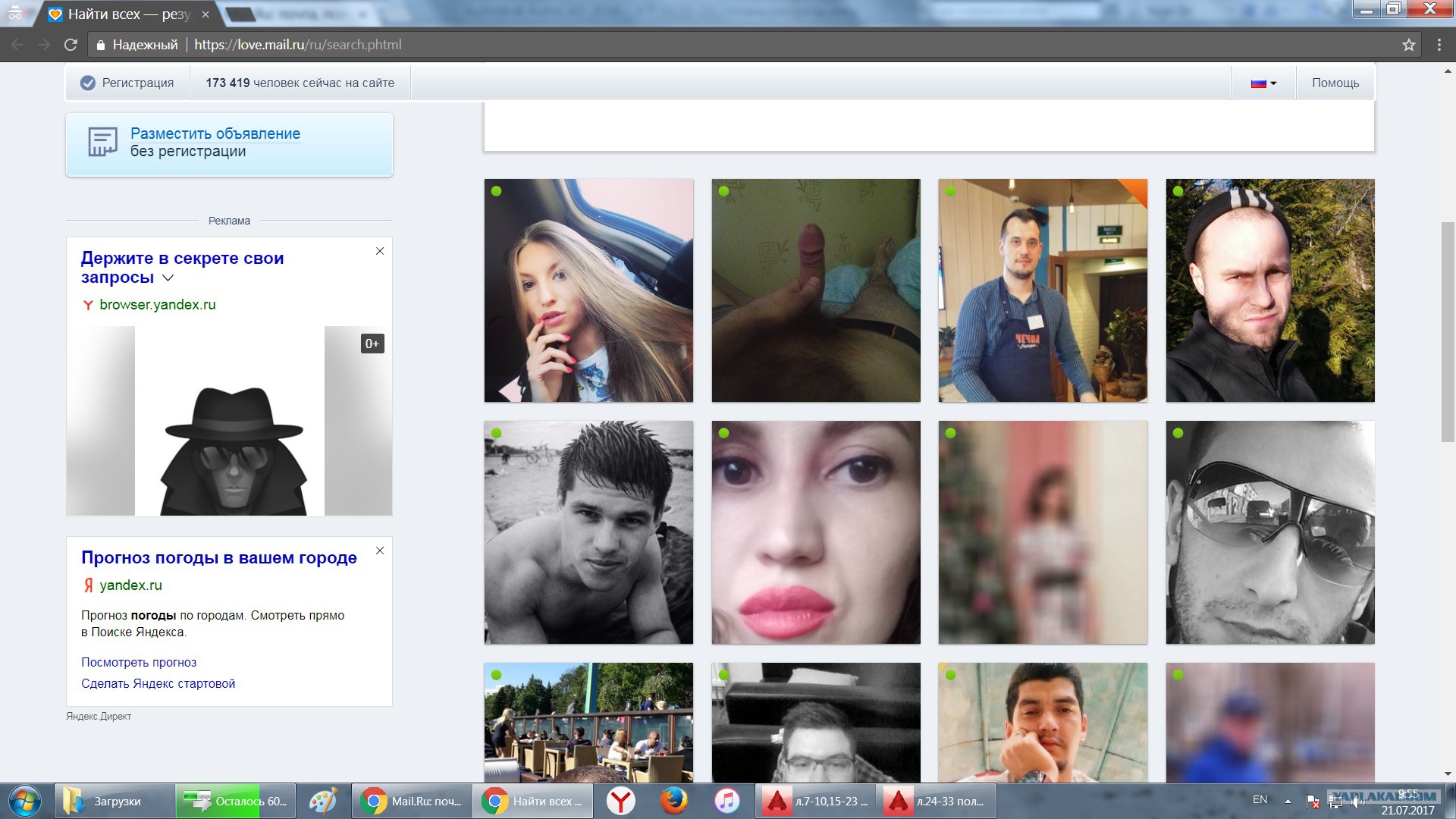1456x819 pixels.
Task: Open black-and-white photo of shirtless man on beach
Action: point(588,532)
